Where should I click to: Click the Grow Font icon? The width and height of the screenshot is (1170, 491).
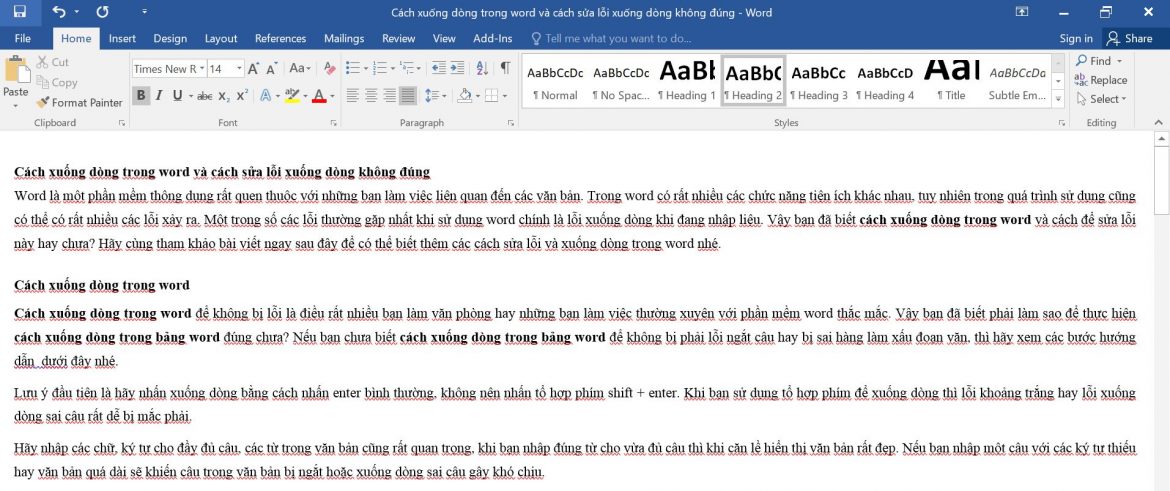(254, 69)
